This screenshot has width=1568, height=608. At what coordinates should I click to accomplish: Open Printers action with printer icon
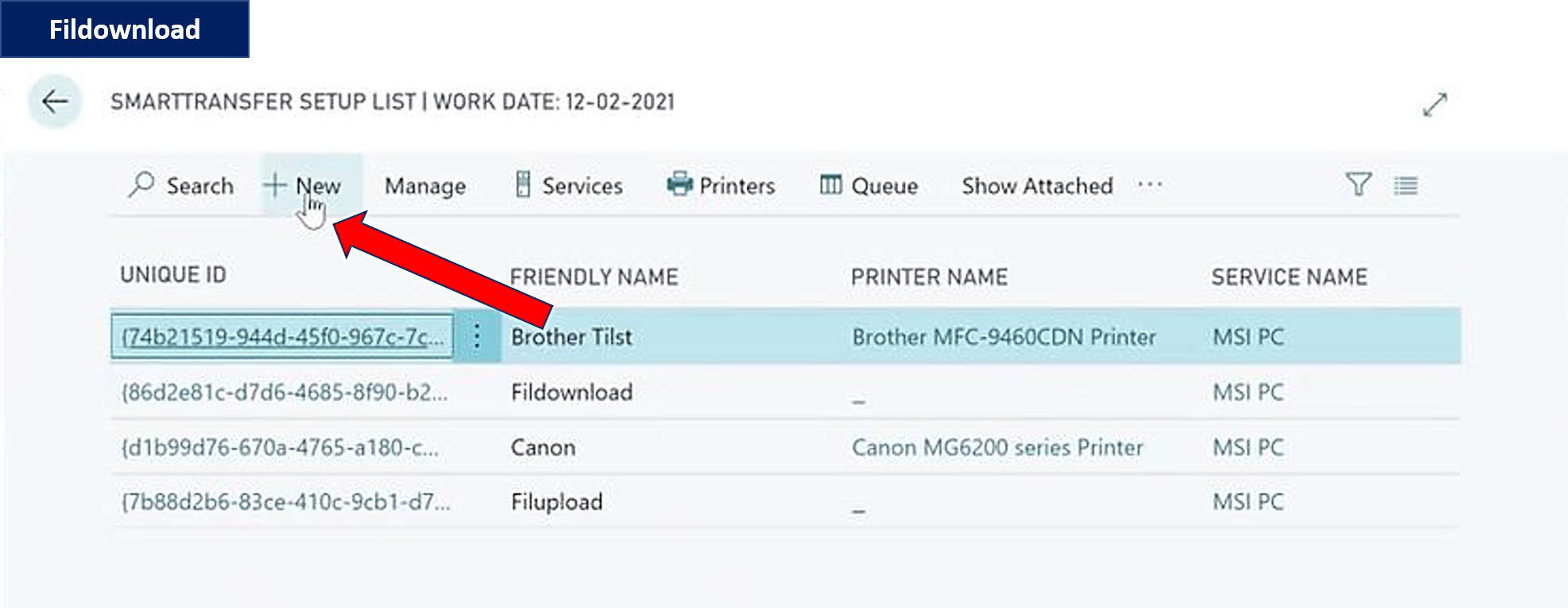tap(721, 185)
